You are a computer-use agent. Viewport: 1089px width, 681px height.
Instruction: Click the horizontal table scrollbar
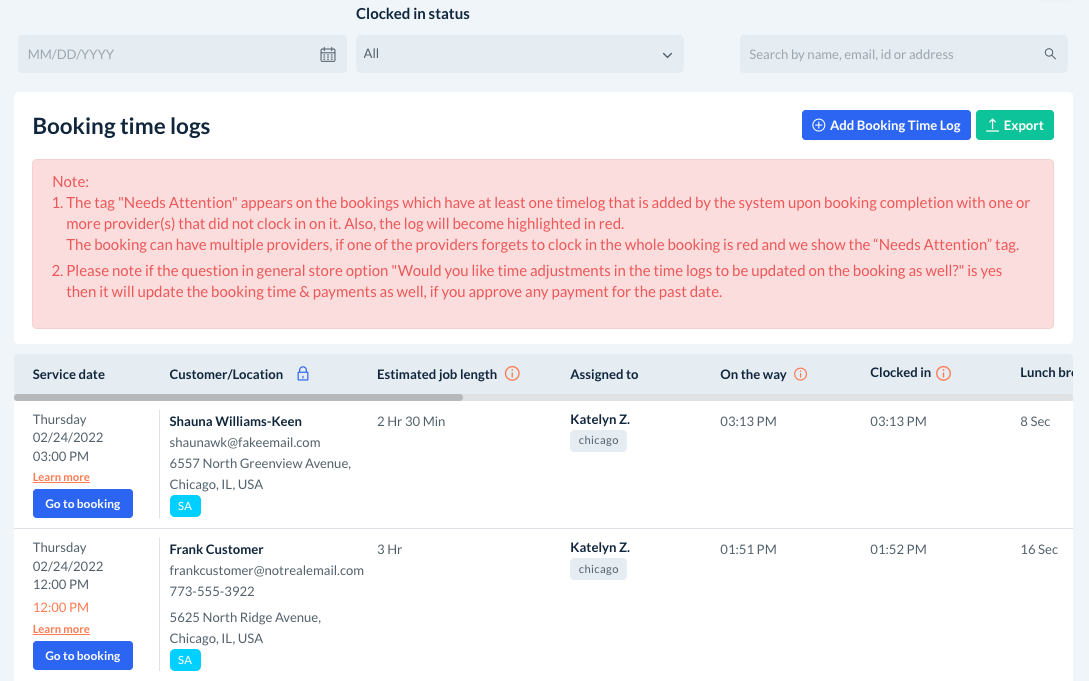coord(238,397)
